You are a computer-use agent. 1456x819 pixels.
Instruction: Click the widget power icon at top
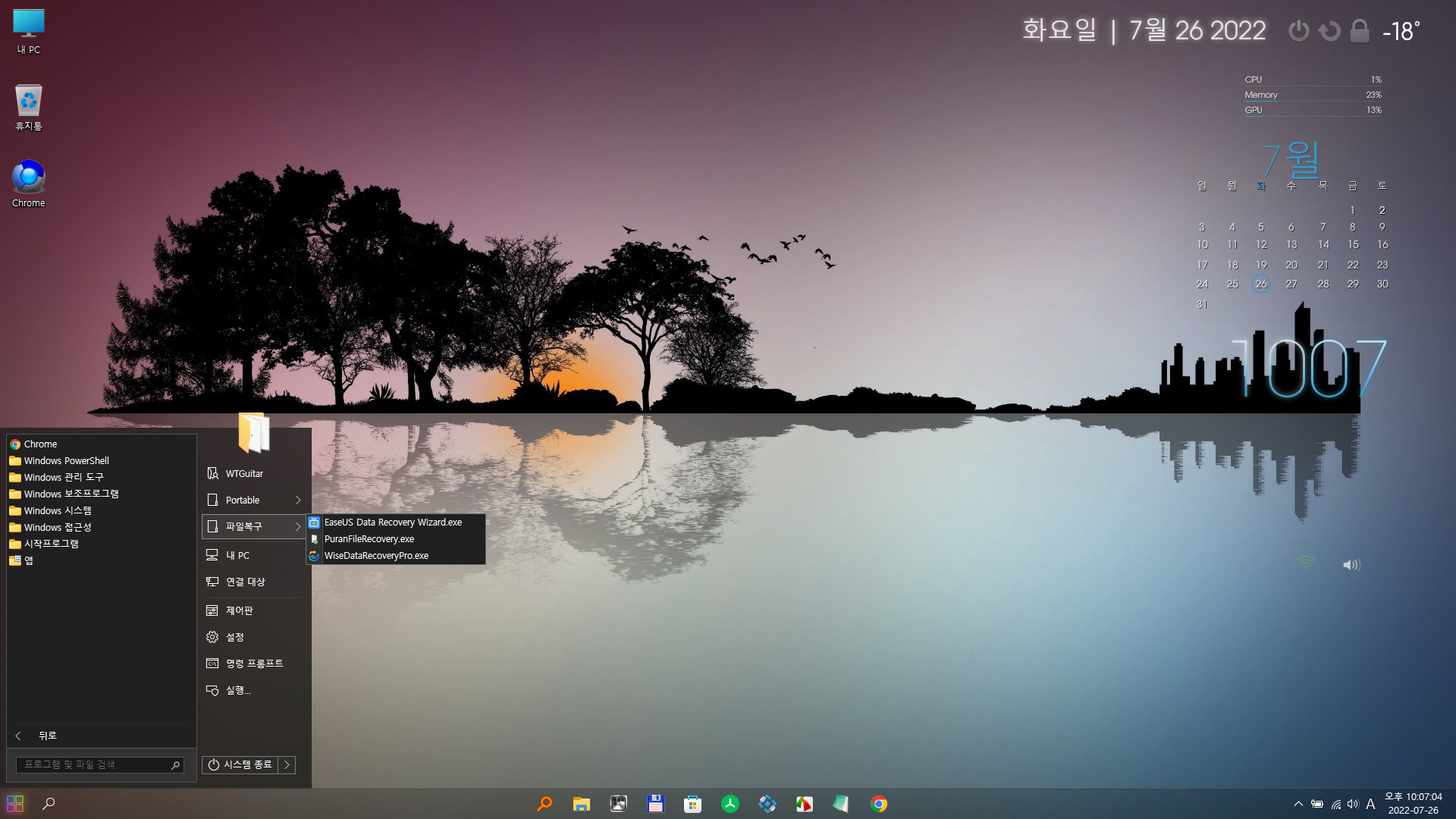[x=1298, y=31]
